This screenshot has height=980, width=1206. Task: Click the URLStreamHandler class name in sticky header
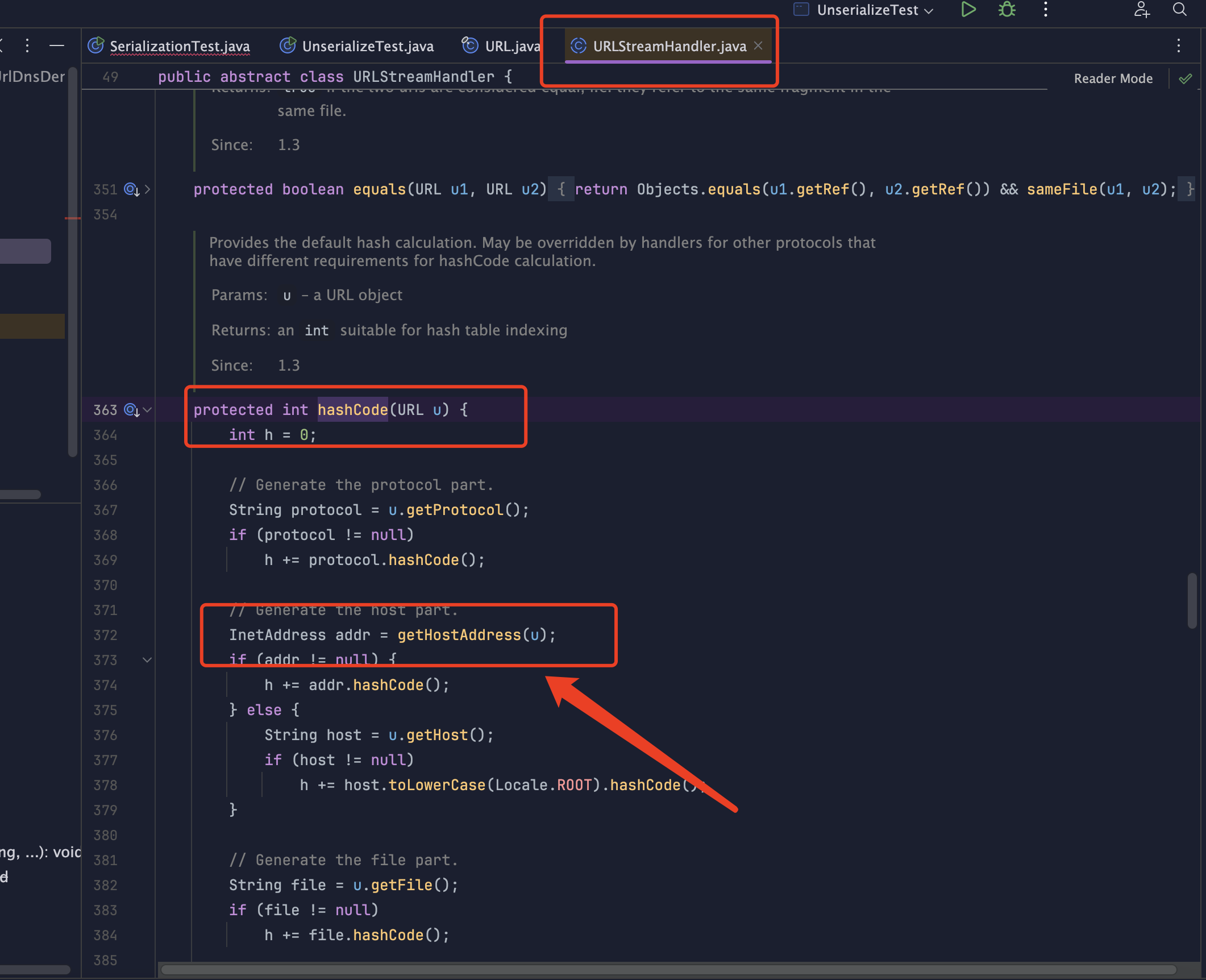pyautogui.click(x=423, y=77)
